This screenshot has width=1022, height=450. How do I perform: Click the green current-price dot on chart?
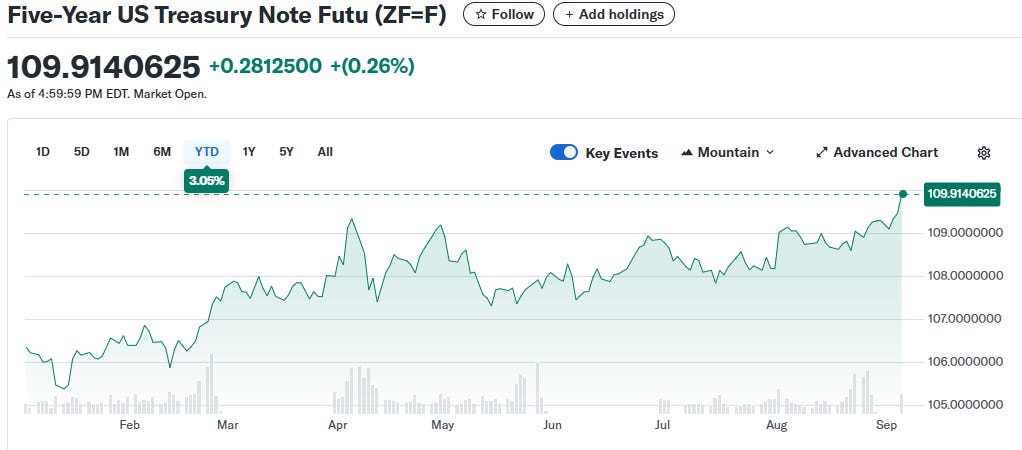pos(903,194)
